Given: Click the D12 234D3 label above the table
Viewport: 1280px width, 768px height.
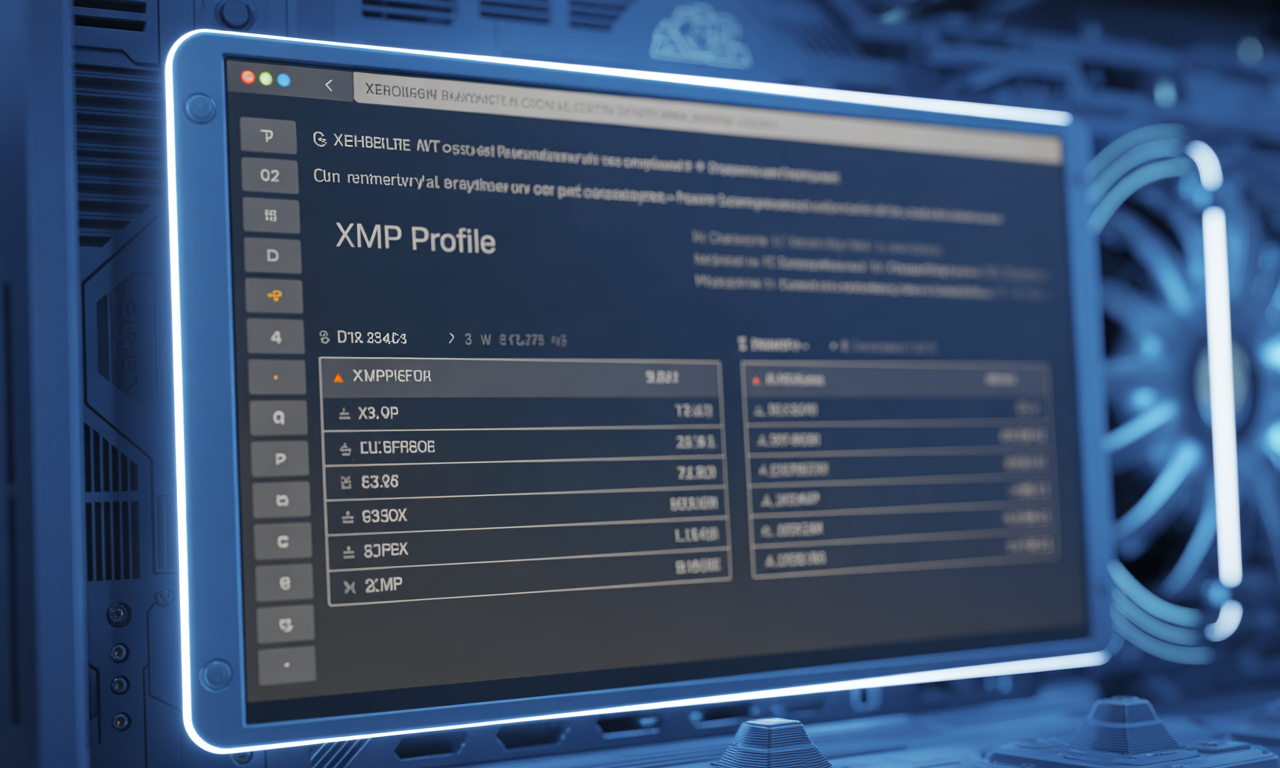Looking at the screenshot, I should point(371,338).
